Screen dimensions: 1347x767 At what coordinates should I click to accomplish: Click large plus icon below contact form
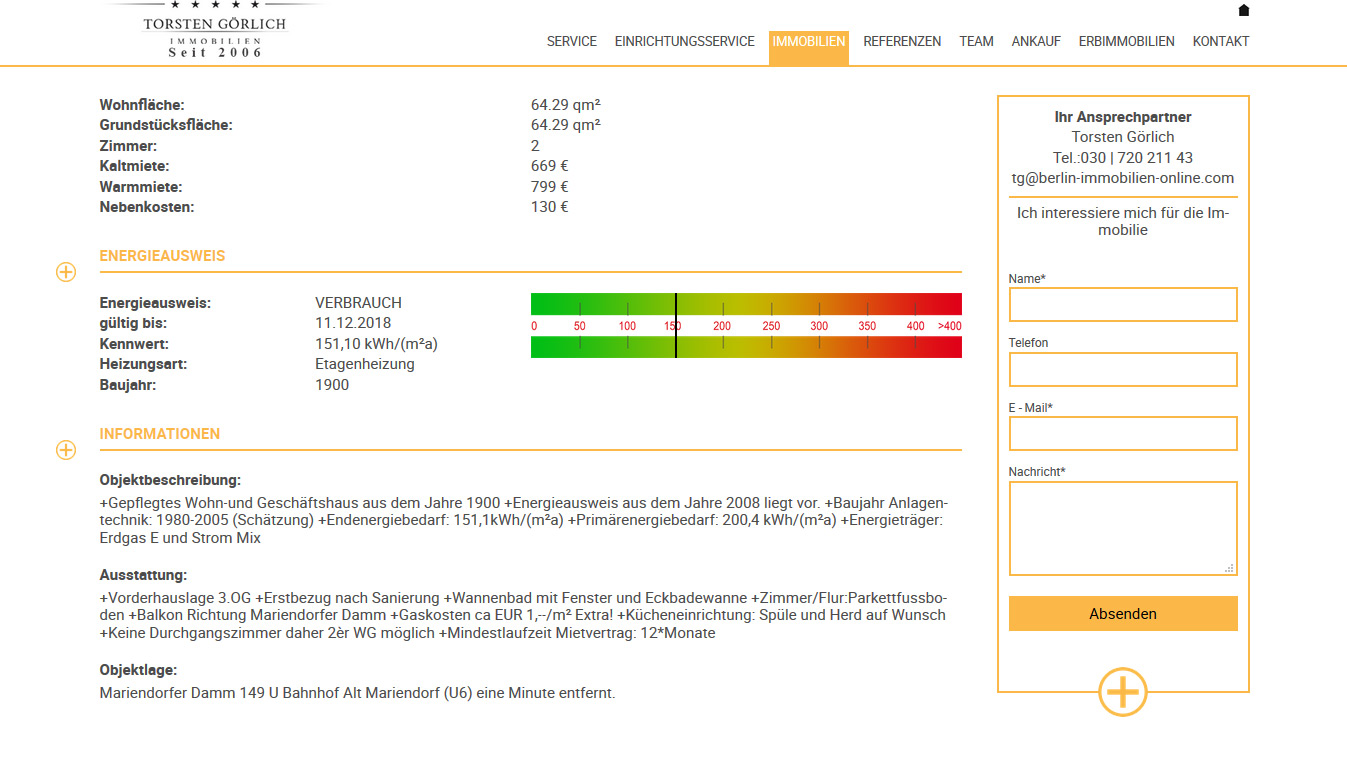[1122, 691]
